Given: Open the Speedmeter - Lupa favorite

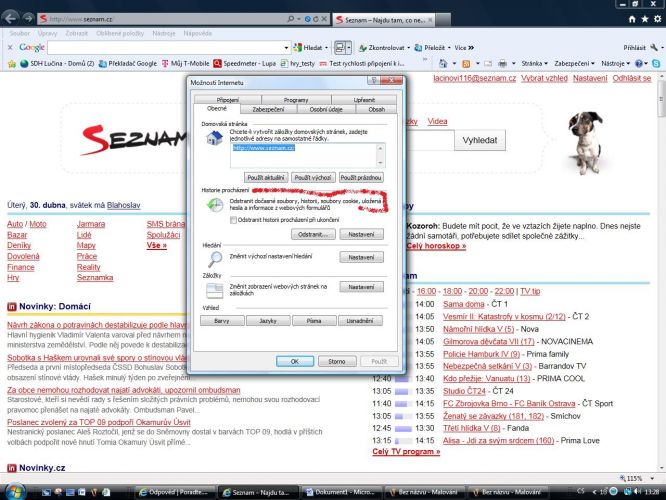Looking at the screenshot, I should (245, 64).
